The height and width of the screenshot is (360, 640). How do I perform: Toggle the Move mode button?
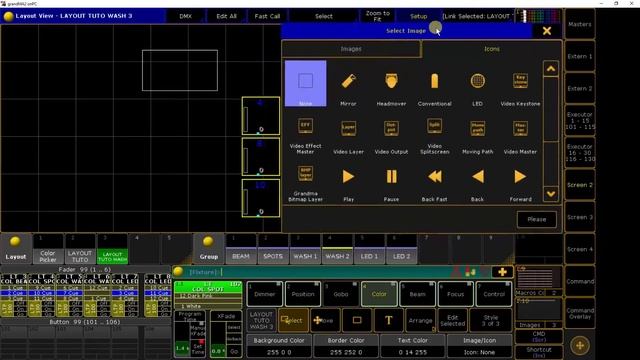tap(325, 320)
